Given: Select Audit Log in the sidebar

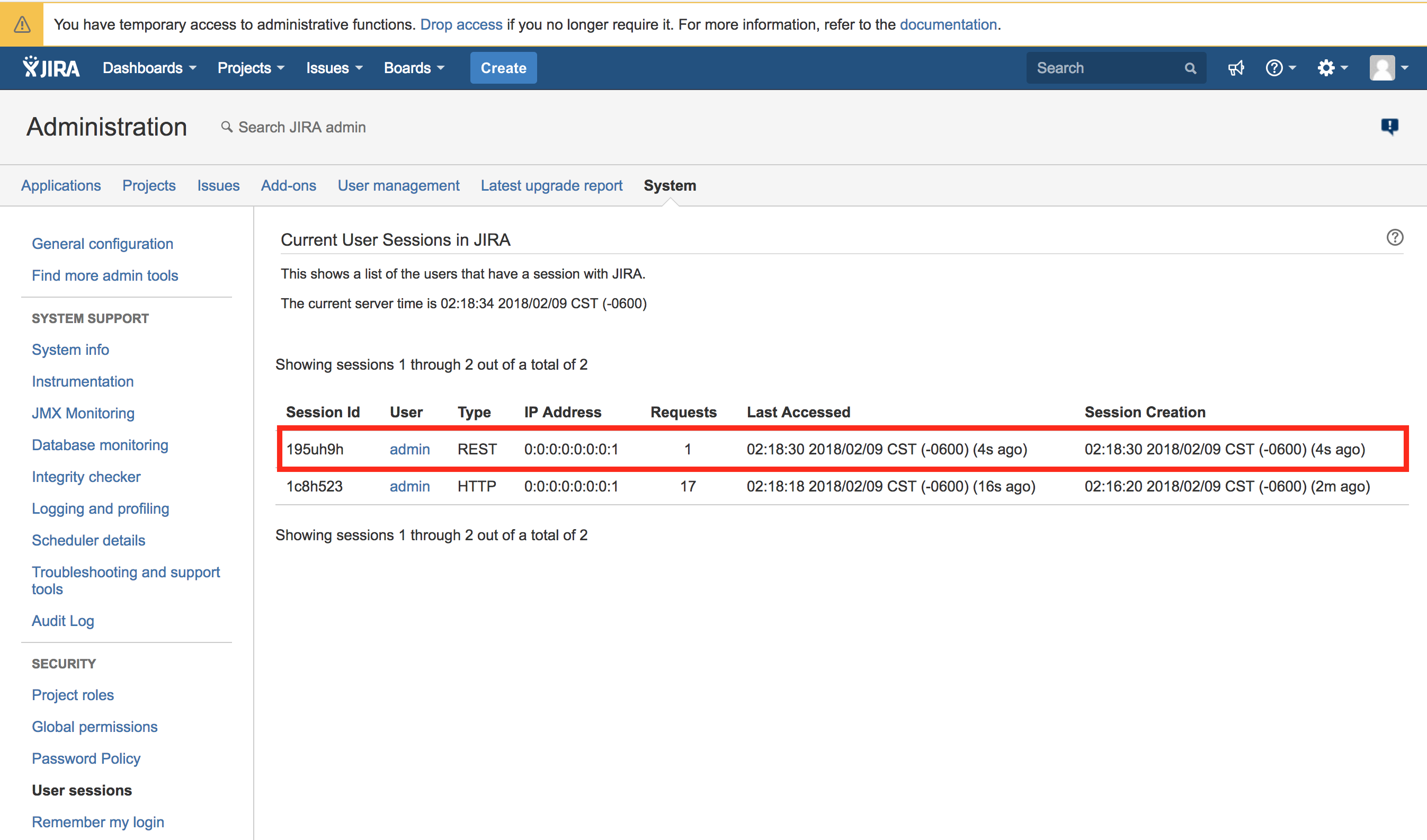Looking at the screenshot, I should click(63, 620).
